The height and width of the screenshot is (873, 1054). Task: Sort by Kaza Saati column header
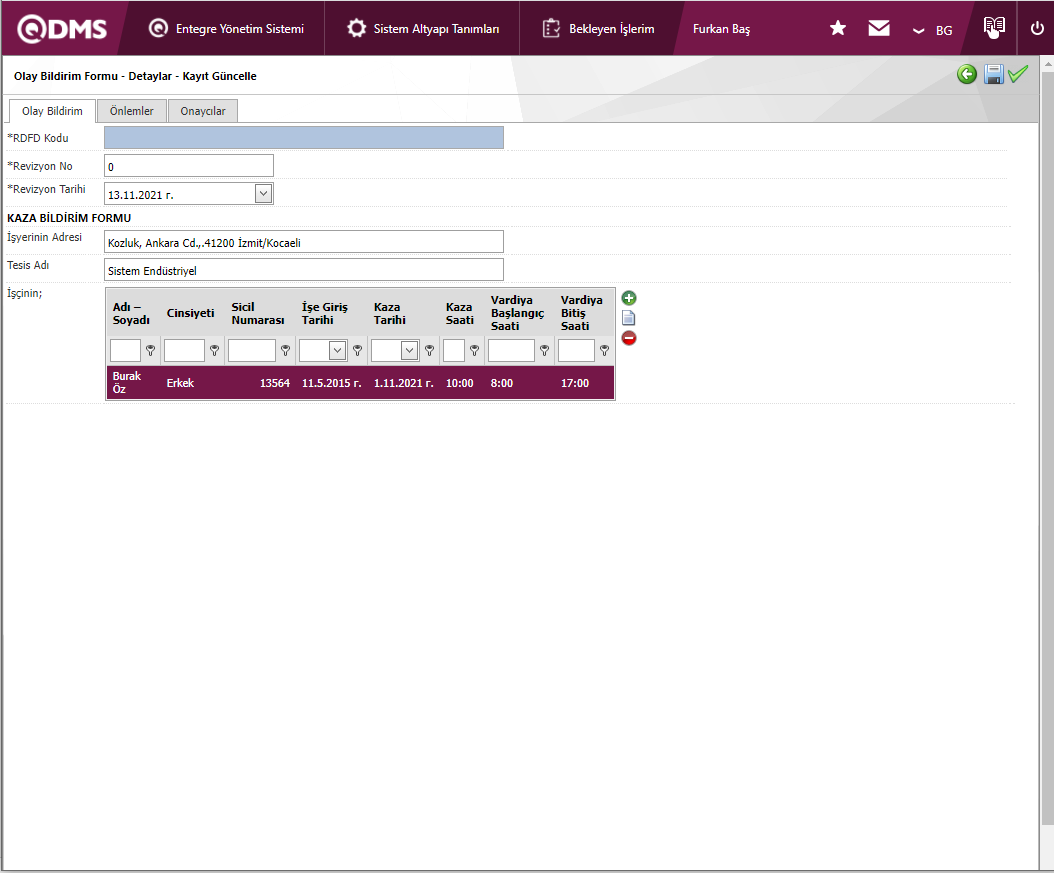pyautogui.click(x=460, y=313)
